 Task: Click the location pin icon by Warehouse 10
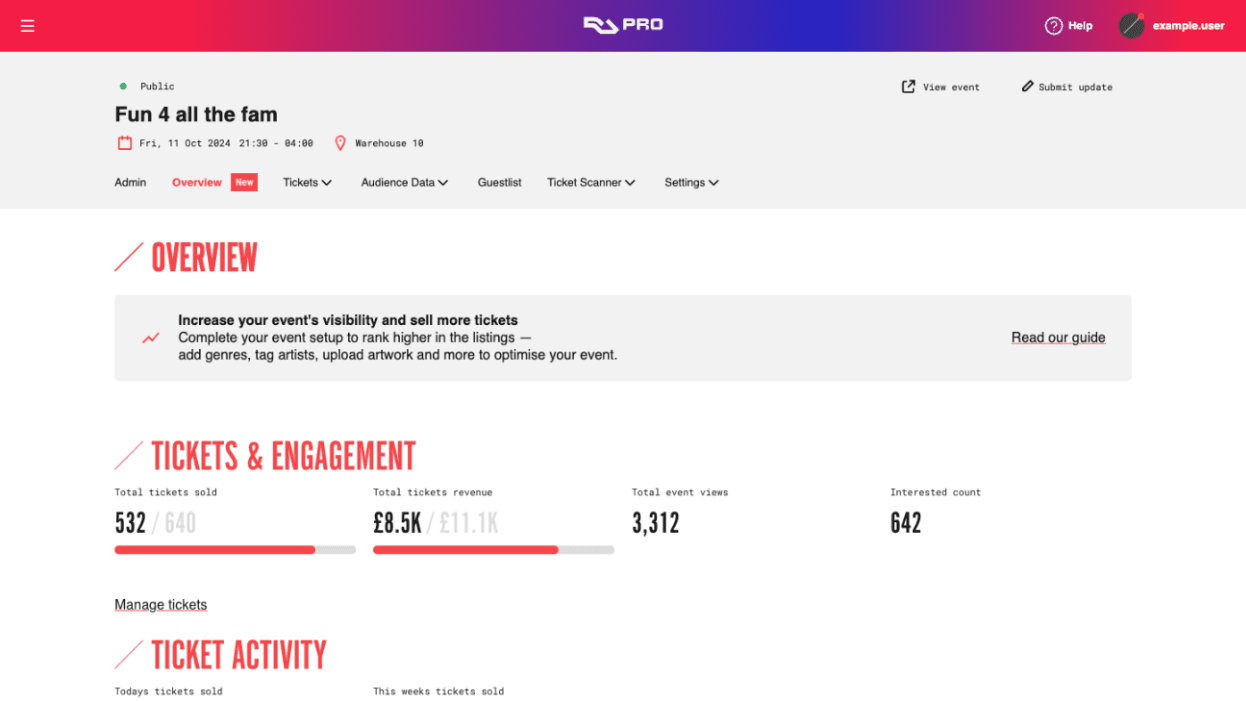pyautogui.click(x=340, y=143)
